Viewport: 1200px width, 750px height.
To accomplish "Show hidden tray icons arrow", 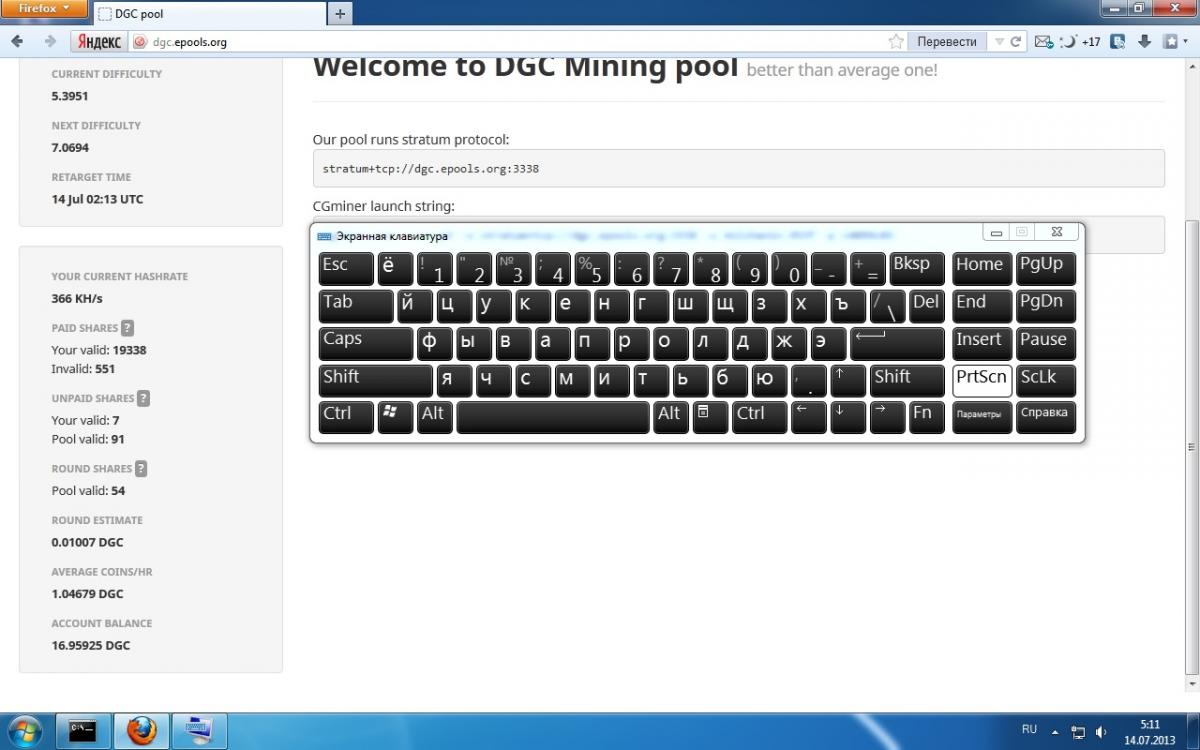I will coord(1056,732).
